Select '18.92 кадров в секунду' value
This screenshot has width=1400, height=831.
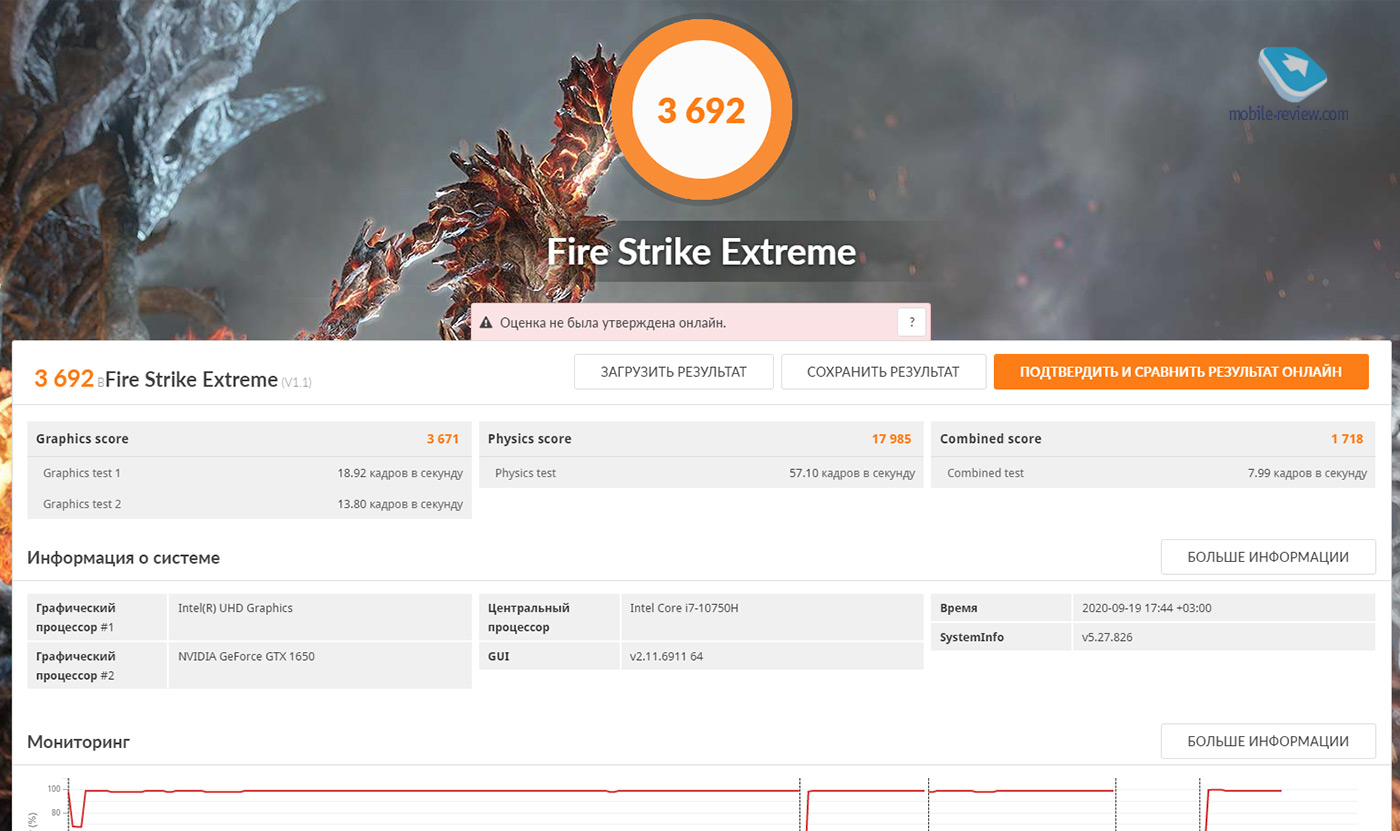[x=400, y=473]
